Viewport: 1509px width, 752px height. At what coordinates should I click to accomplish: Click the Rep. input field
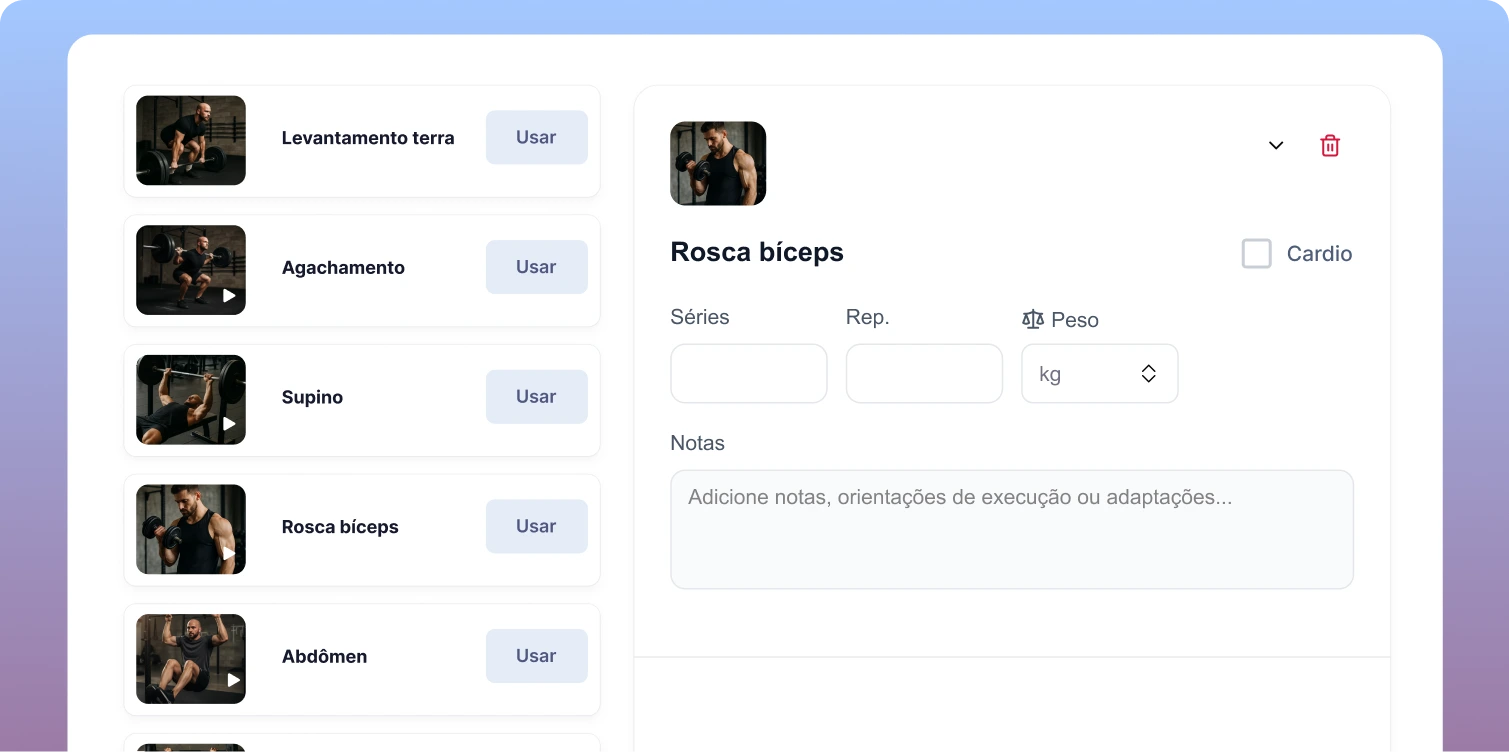[x=924, y=374]
